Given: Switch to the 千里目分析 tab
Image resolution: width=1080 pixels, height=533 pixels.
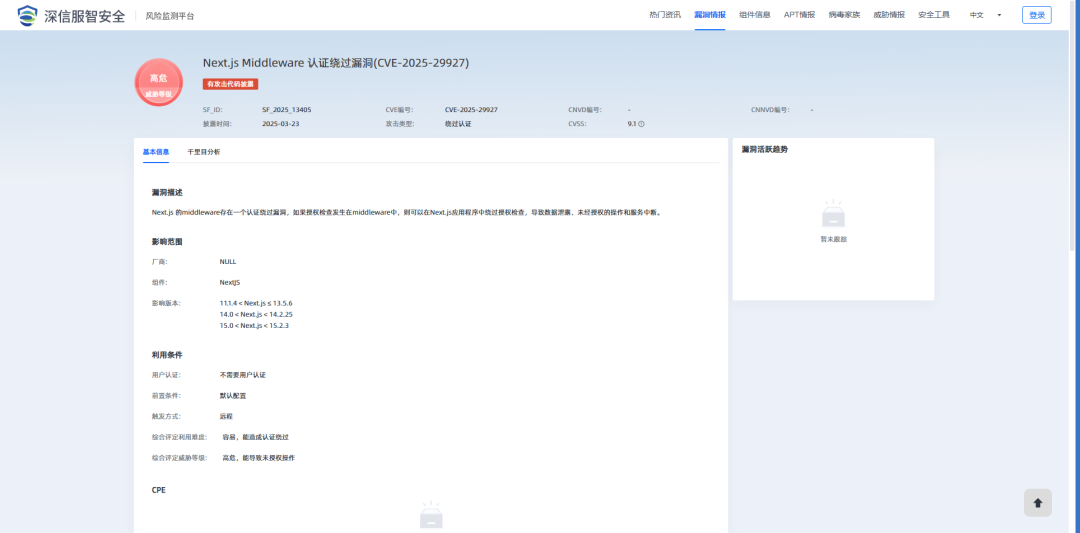Looking at the screenshot, I should [204, 151].
